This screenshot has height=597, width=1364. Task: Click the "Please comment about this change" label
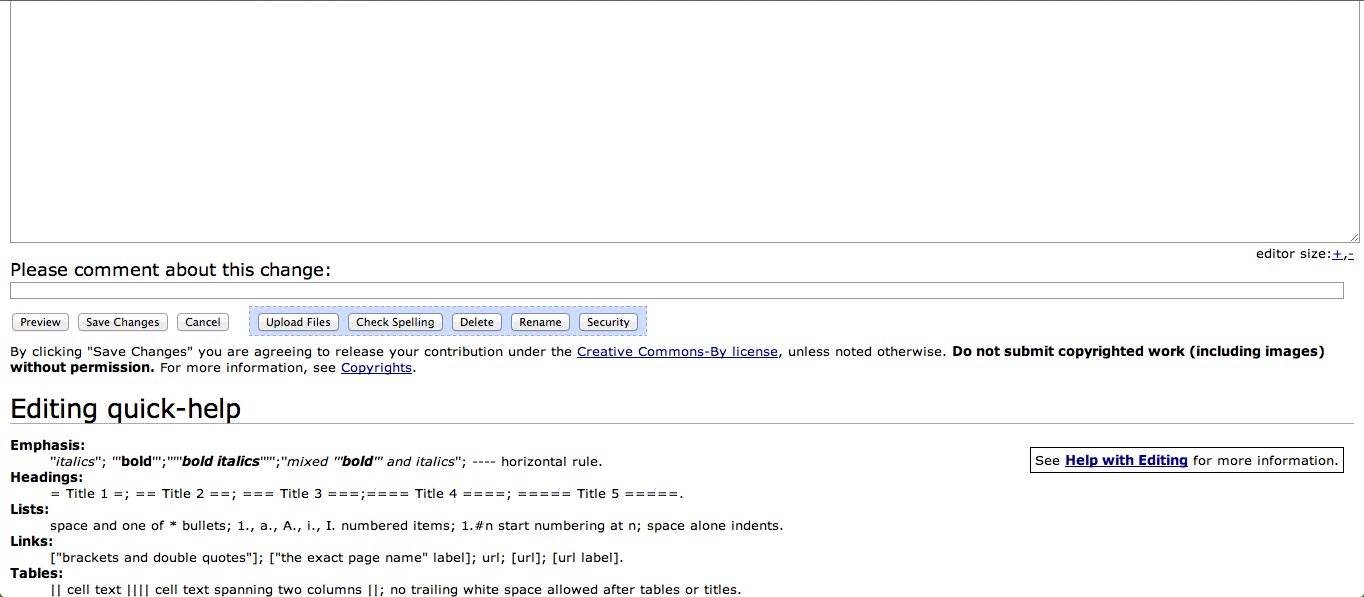pyautogui.click(x=170, y=270)
